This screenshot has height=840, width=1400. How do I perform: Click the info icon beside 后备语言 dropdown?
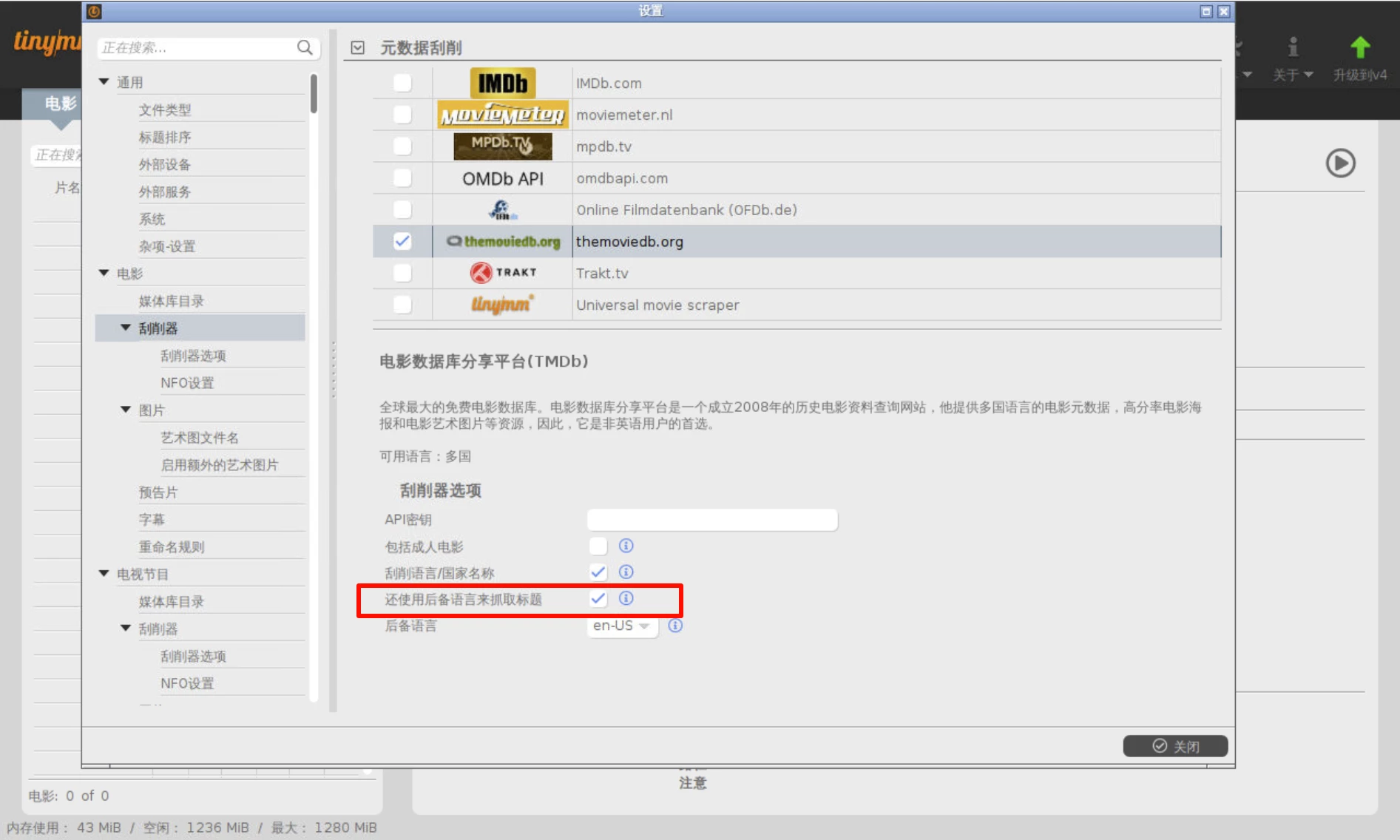[x=675, y=626]
